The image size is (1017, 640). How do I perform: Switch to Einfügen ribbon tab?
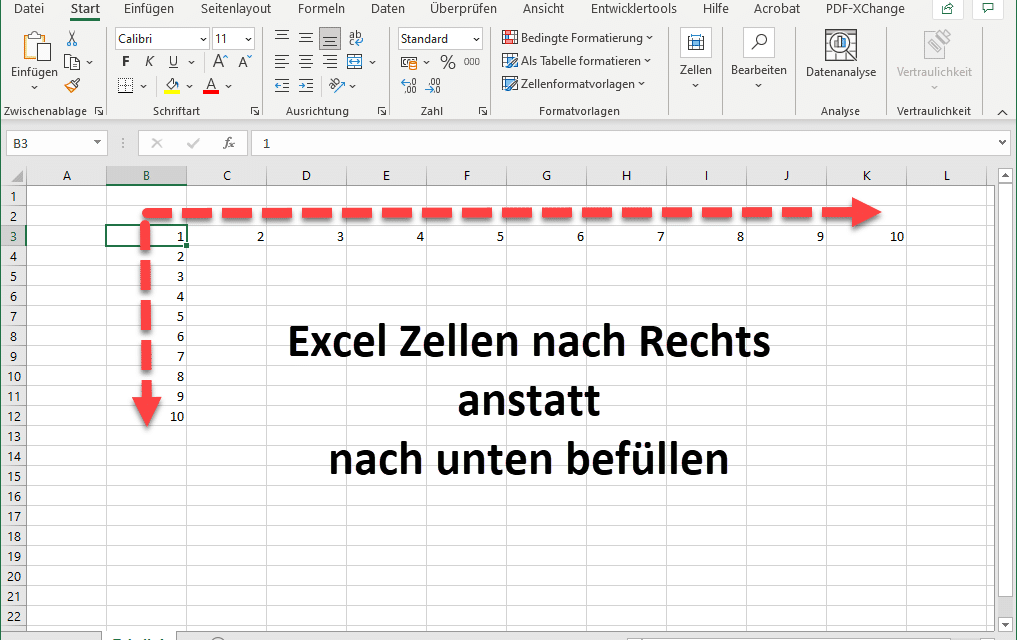(149, 8)
